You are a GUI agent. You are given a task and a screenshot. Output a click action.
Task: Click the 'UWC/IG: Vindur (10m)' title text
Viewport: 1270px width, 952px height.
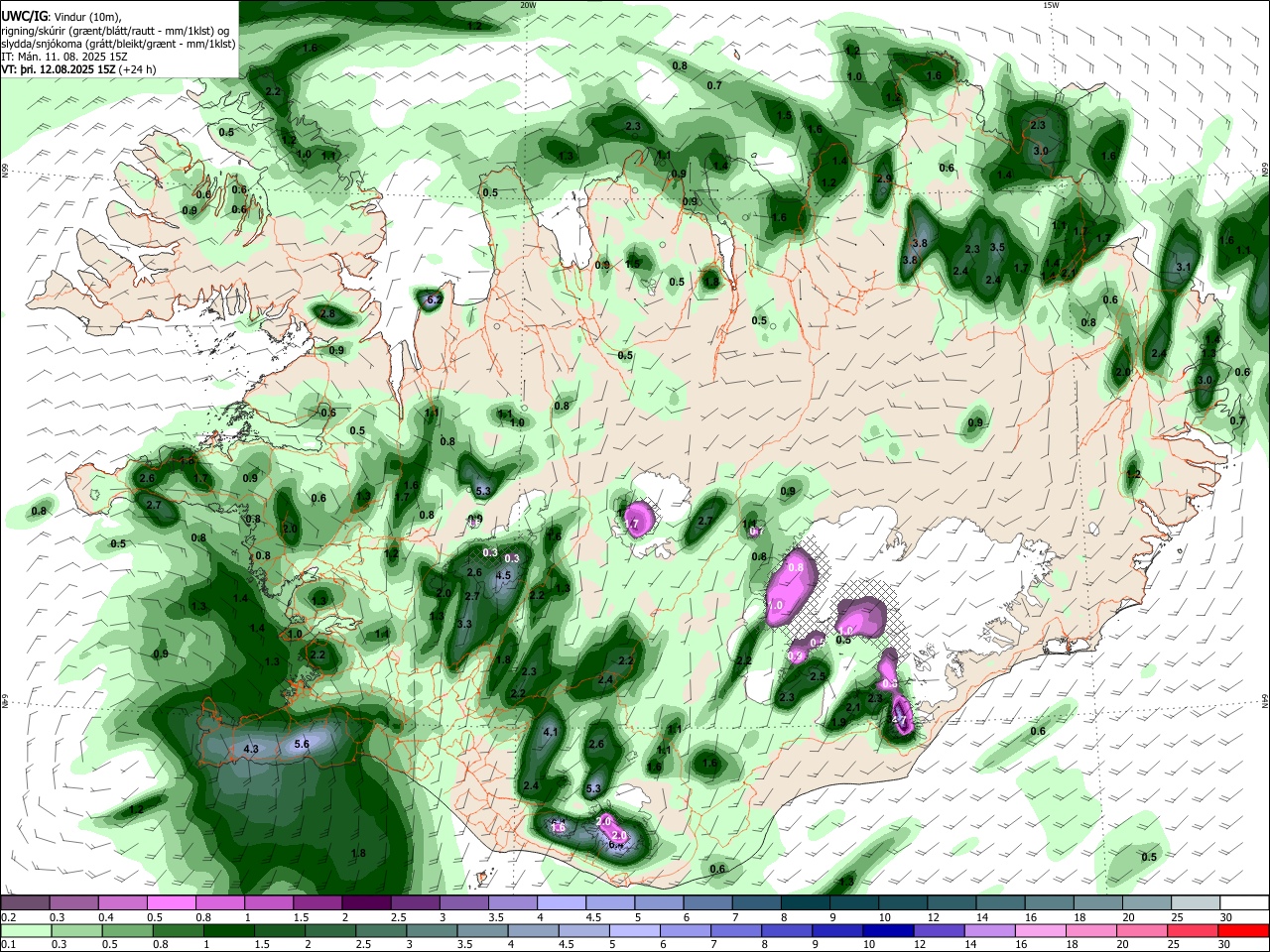[x=61, y=17]
